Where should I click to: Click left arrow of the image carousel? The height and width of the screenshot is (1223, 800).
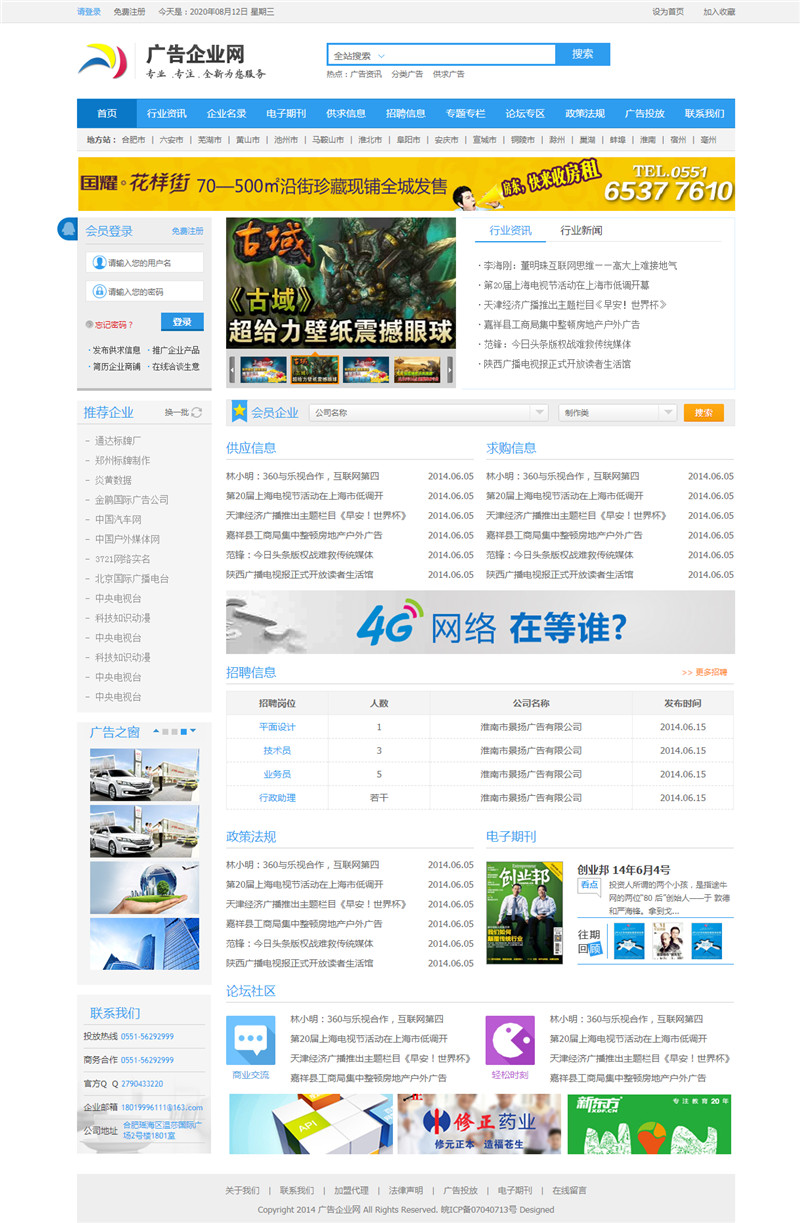coord(232,369)
